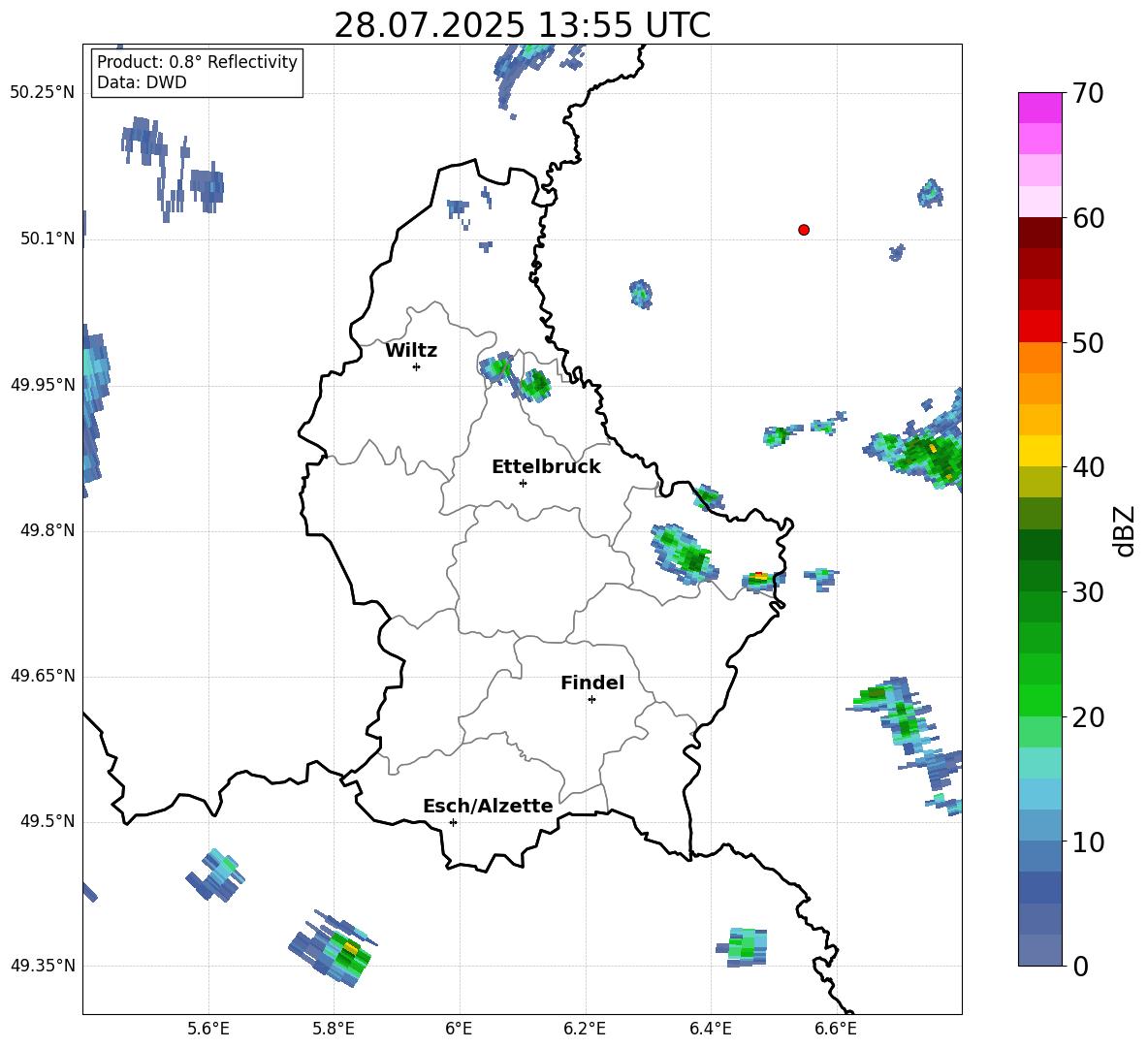Click the 6.4°E longitude label
1148x1048 pixels.
(x=710, y=1029)
